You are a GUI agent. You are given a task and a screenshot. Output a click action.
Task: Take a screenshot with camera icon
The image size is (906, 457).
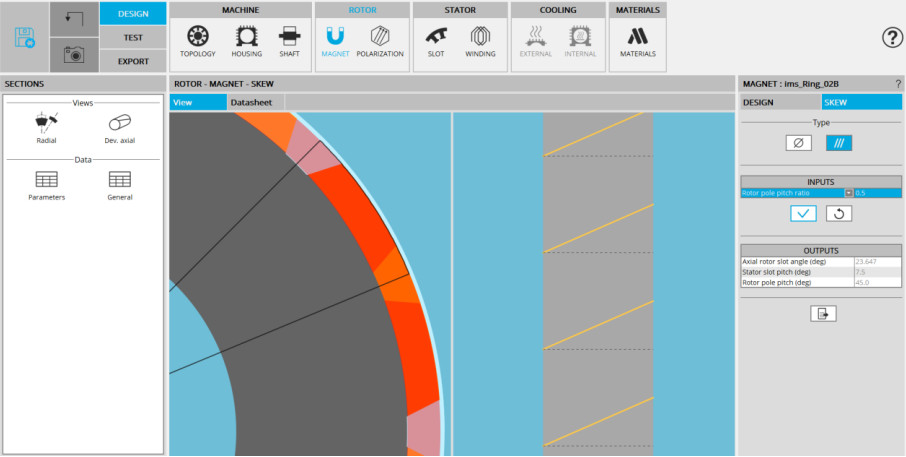pyautogui.click(x=73, y=55)
